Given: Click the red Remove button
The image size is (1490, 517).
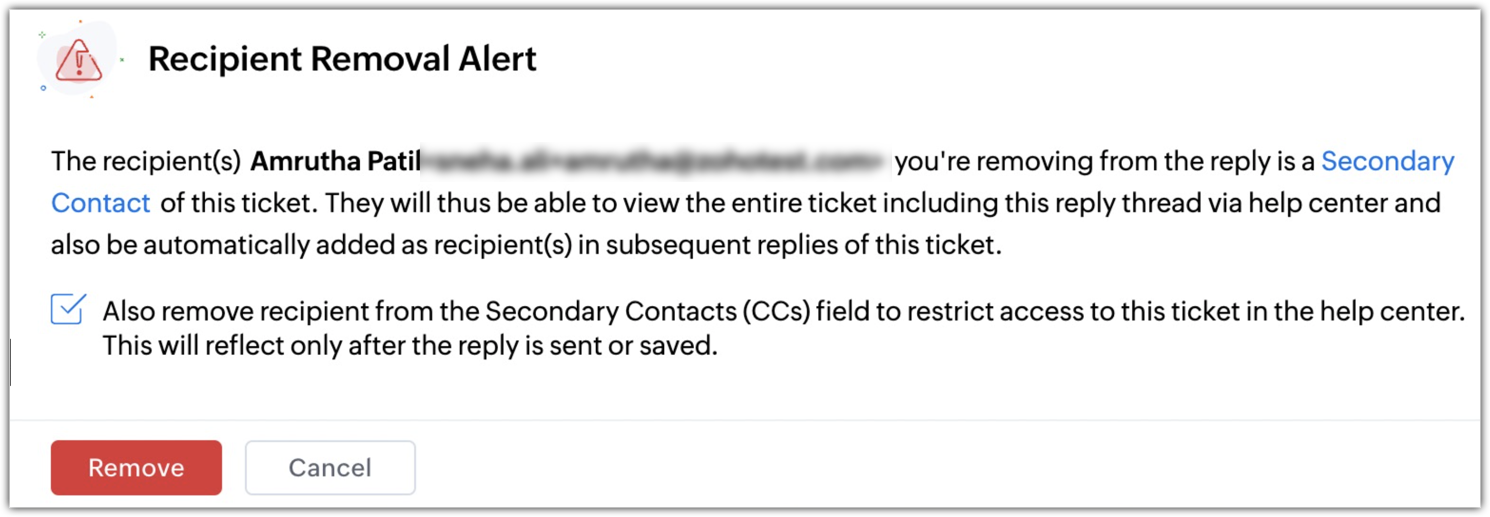Looking at the screenshot, I should pyautogui.click(x=136, y=468).
